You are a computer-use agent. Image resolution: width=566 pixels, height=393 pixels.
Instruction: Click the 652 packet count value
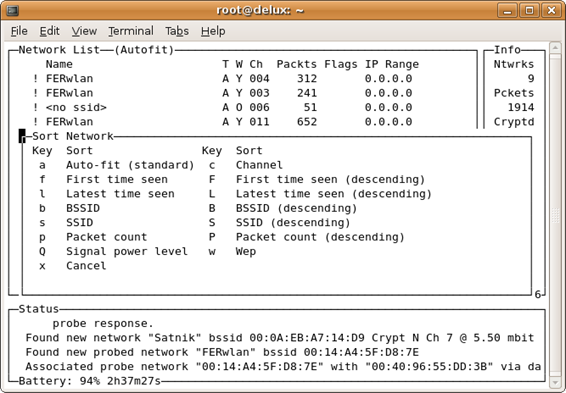(x=306, y=122)
